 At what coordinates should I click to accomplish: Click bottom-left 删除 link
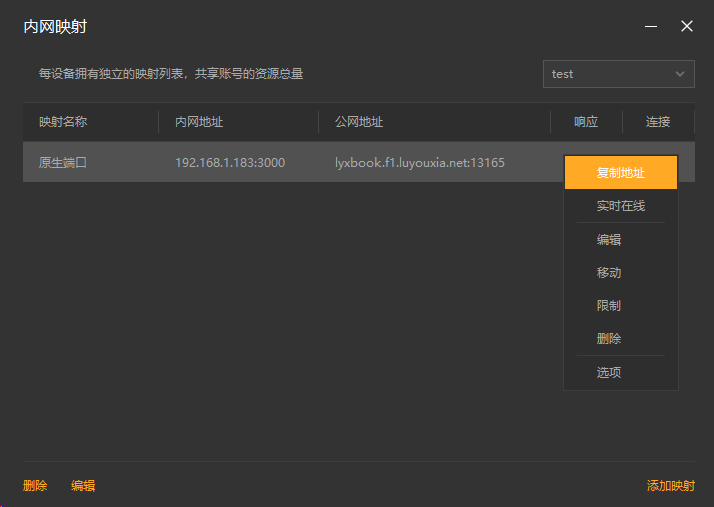[x=35, y=486]
